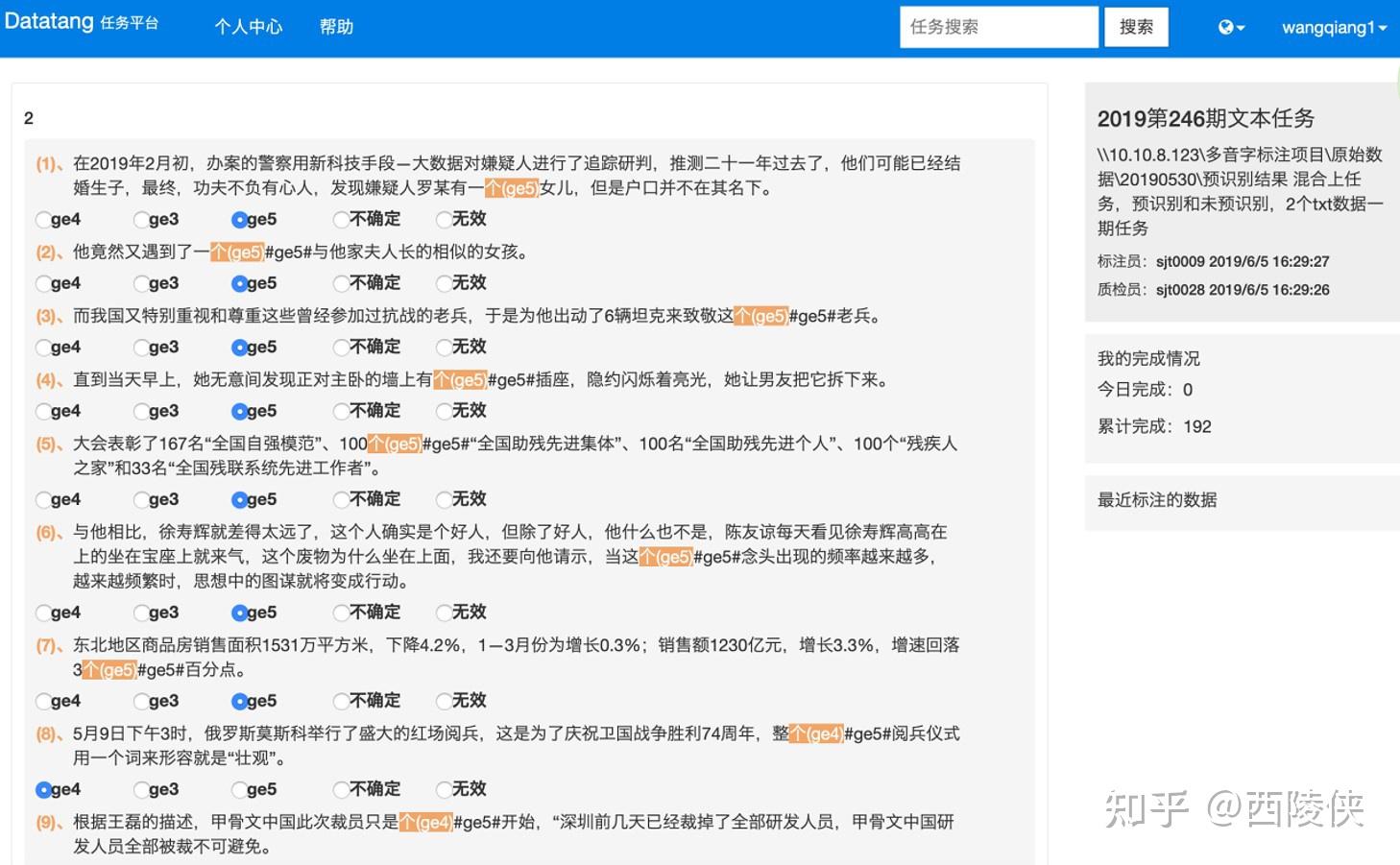Click highlighted 个(ge5) tag in sentence (3)

[760, 316]
